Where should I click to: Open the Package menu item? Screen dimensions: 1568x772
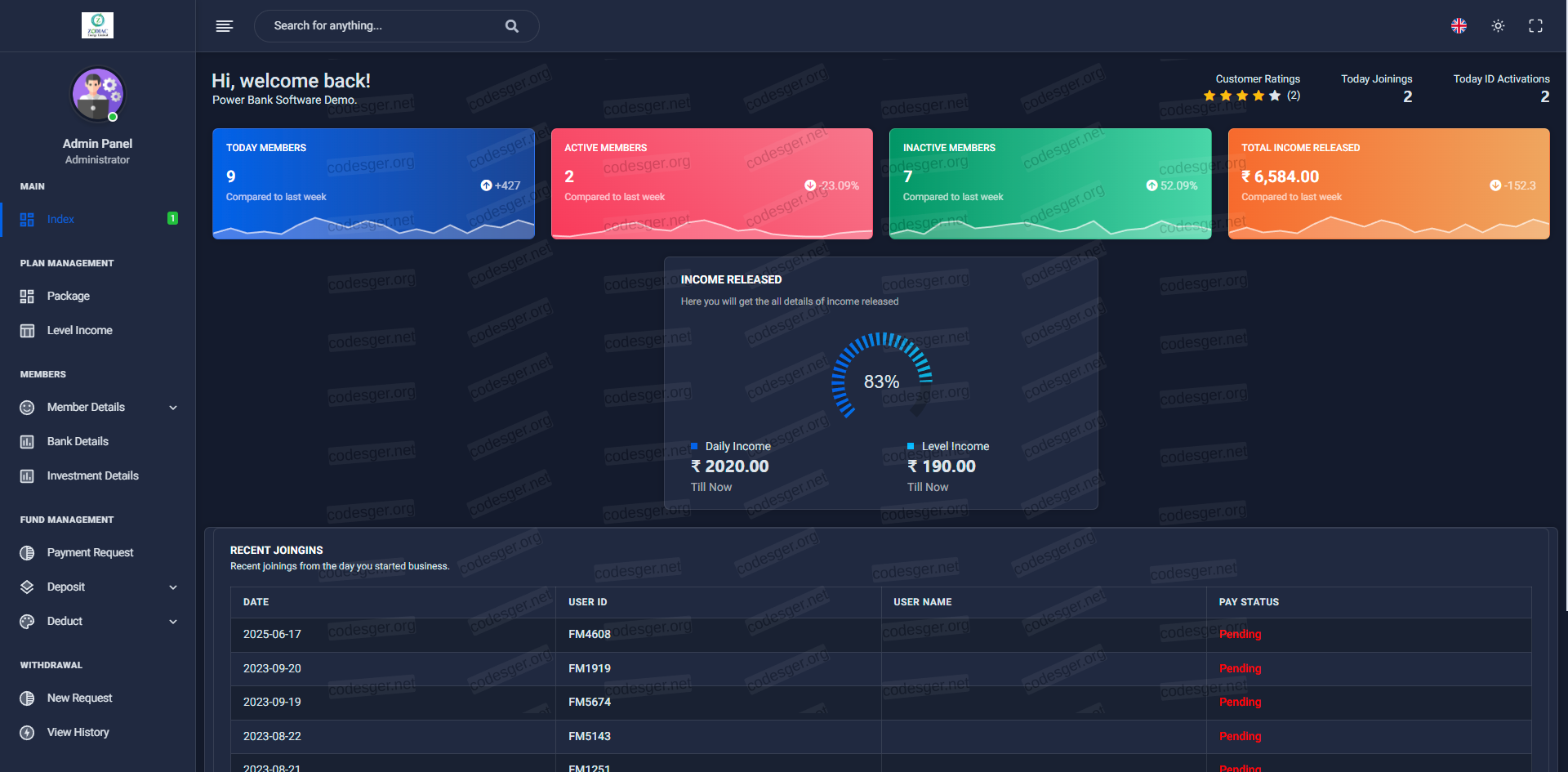[x=68, y=296]
